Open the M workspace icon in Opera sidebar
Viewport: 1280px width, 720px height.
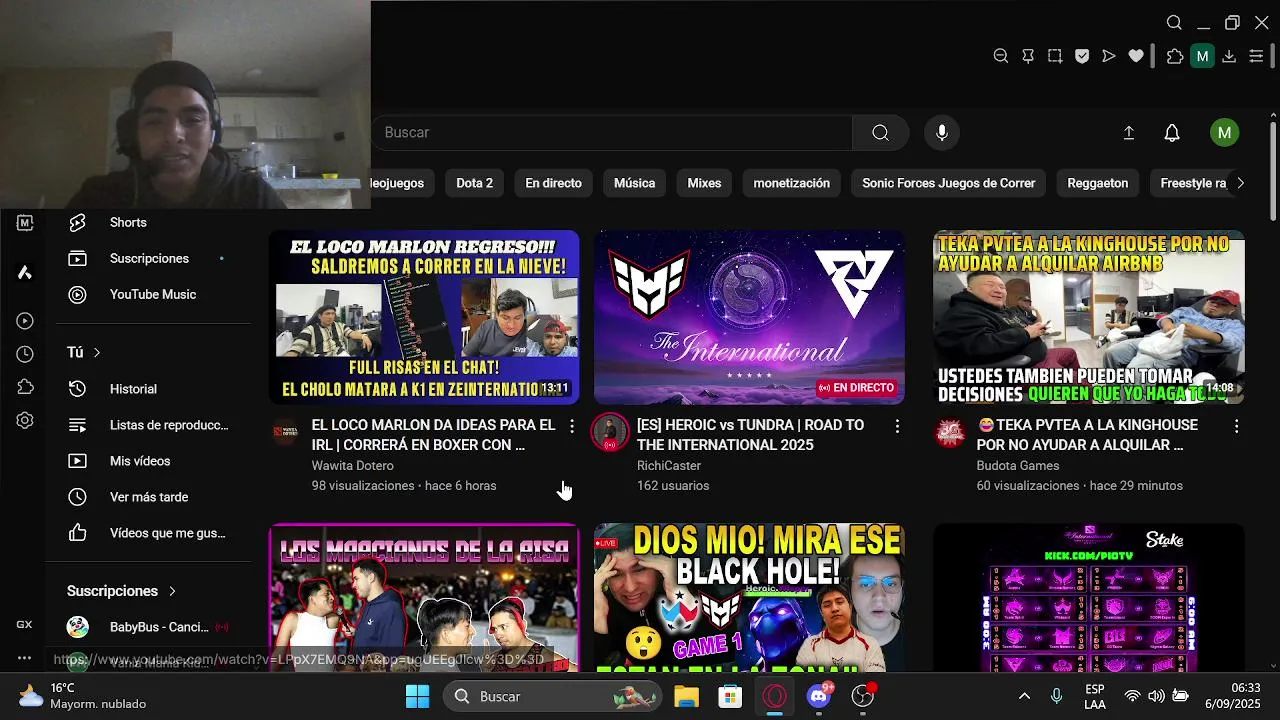25,223
